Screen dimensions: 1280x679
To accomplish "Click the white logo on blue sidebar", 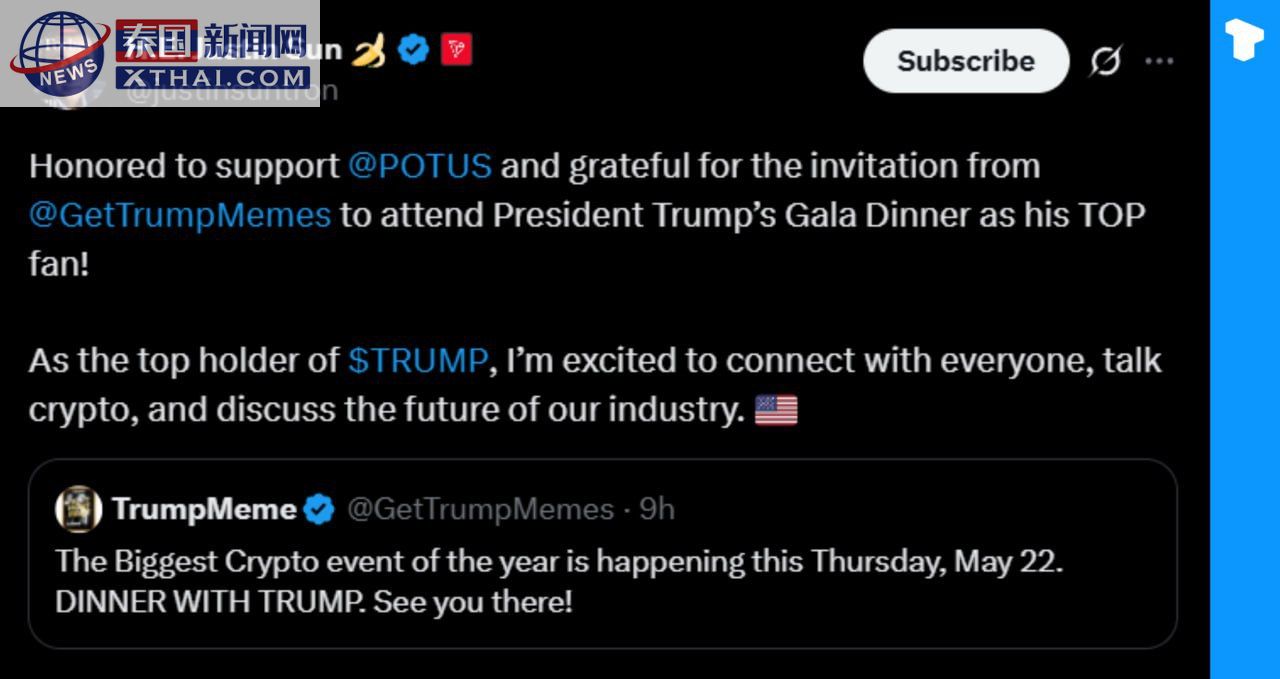I will (1244, 40).
